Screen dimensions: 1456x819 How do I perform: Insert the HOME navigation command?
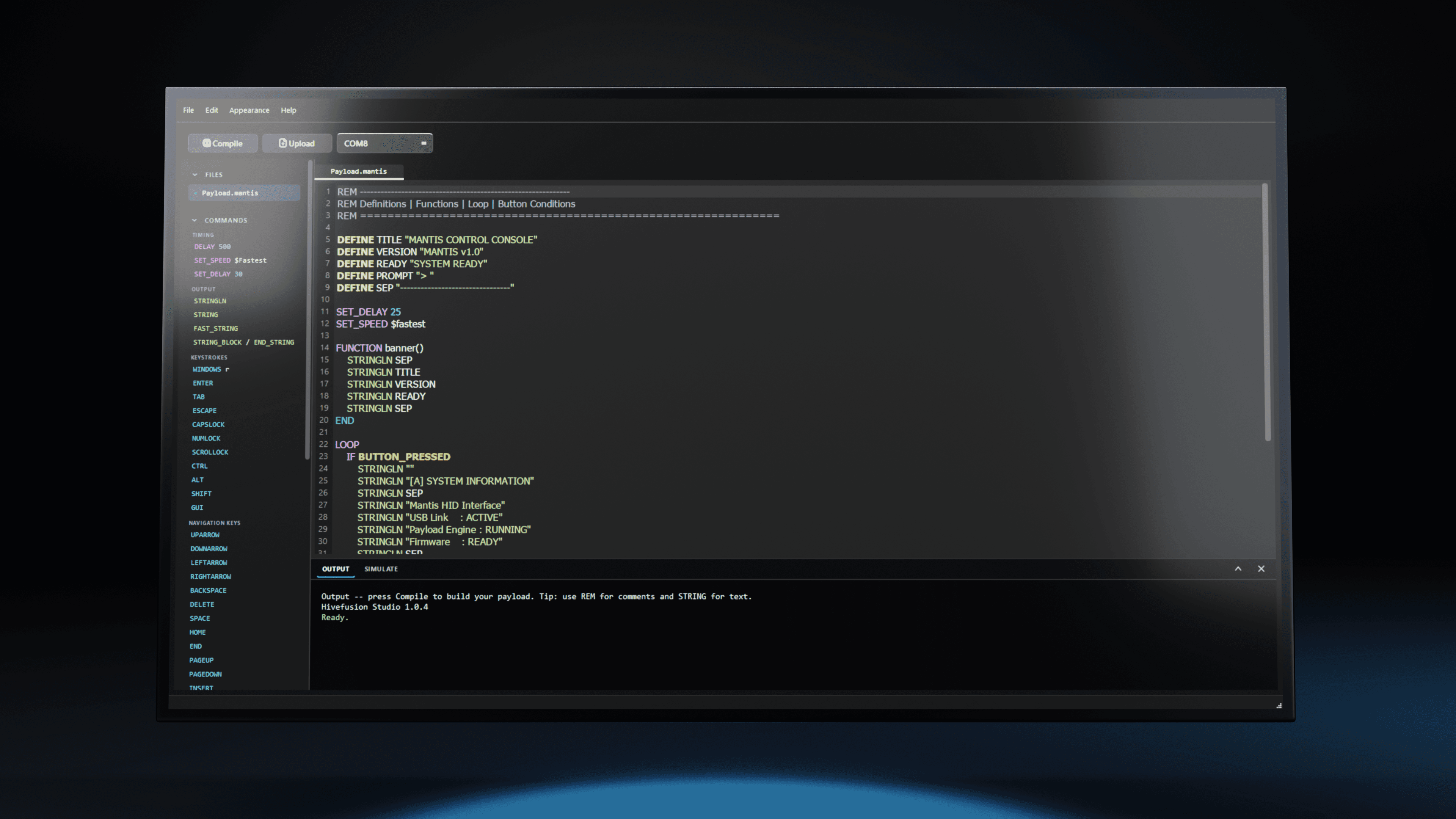197,632
